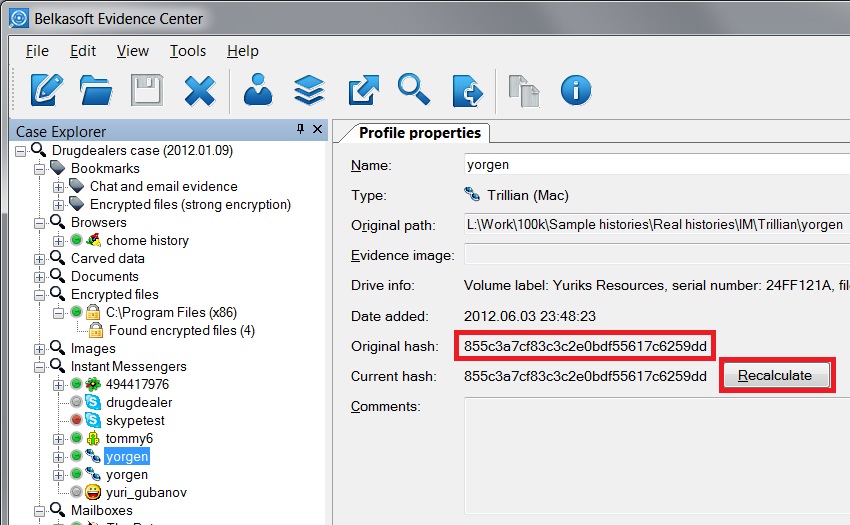Select the yuri_gubanov profile
This screenshot has height=525, width=850.
point(146,492)
